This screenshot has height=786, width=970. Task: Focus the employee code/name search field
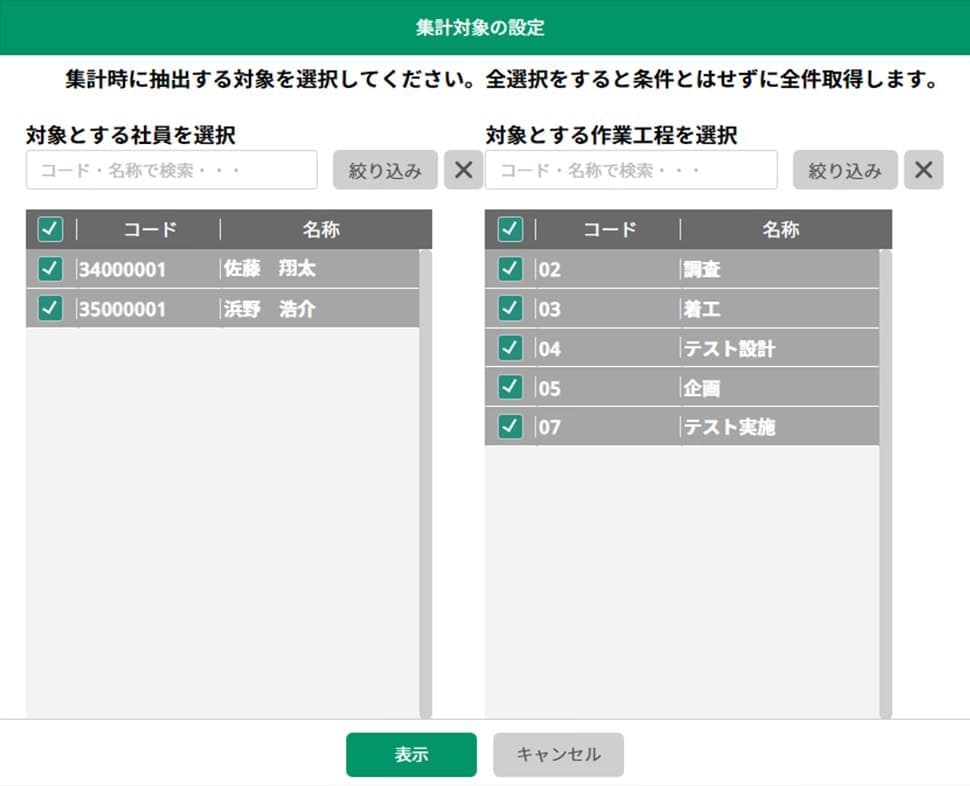[171, 170]
